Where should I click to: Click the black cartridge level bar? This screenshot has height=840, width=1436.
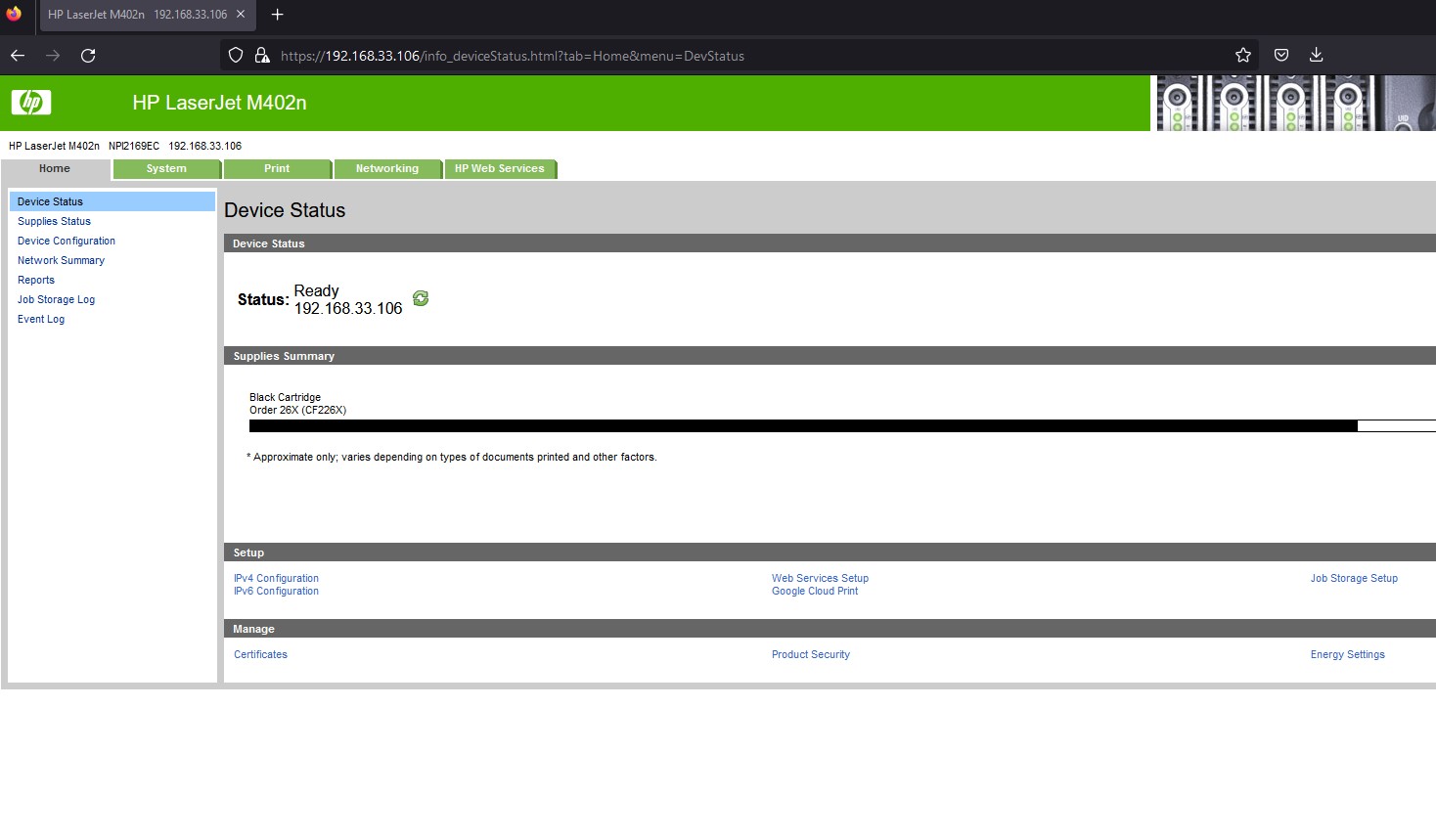(x=802, y=426)
